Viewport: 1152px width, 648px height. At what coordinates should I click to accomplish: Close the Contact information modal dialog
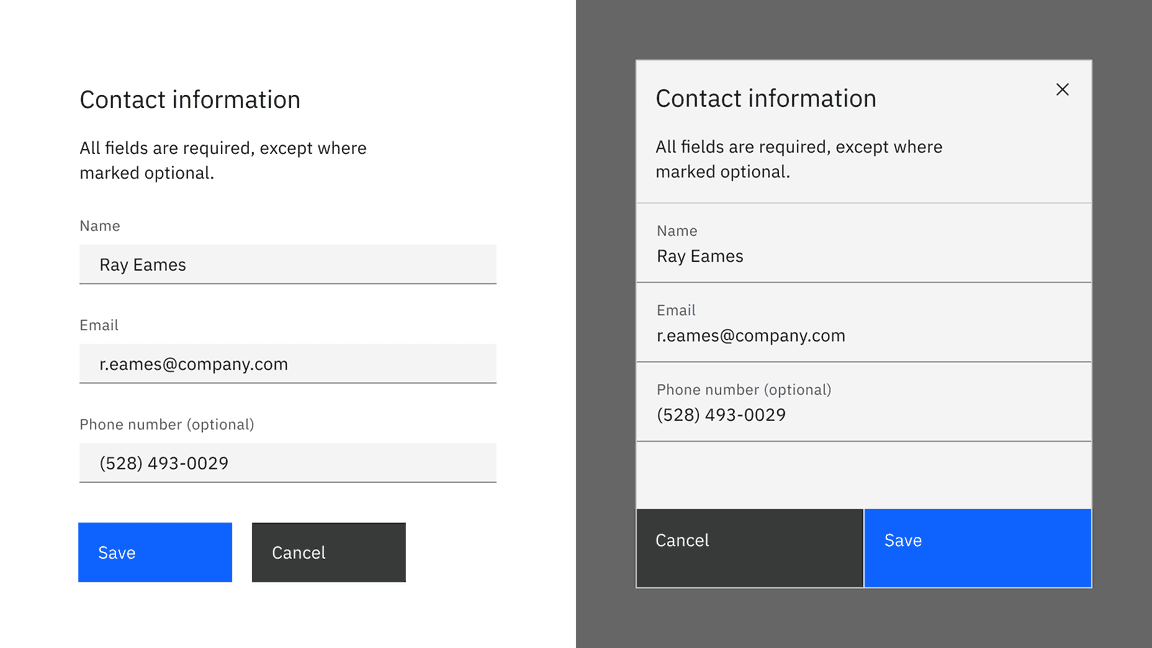[x=1062, y=89]
